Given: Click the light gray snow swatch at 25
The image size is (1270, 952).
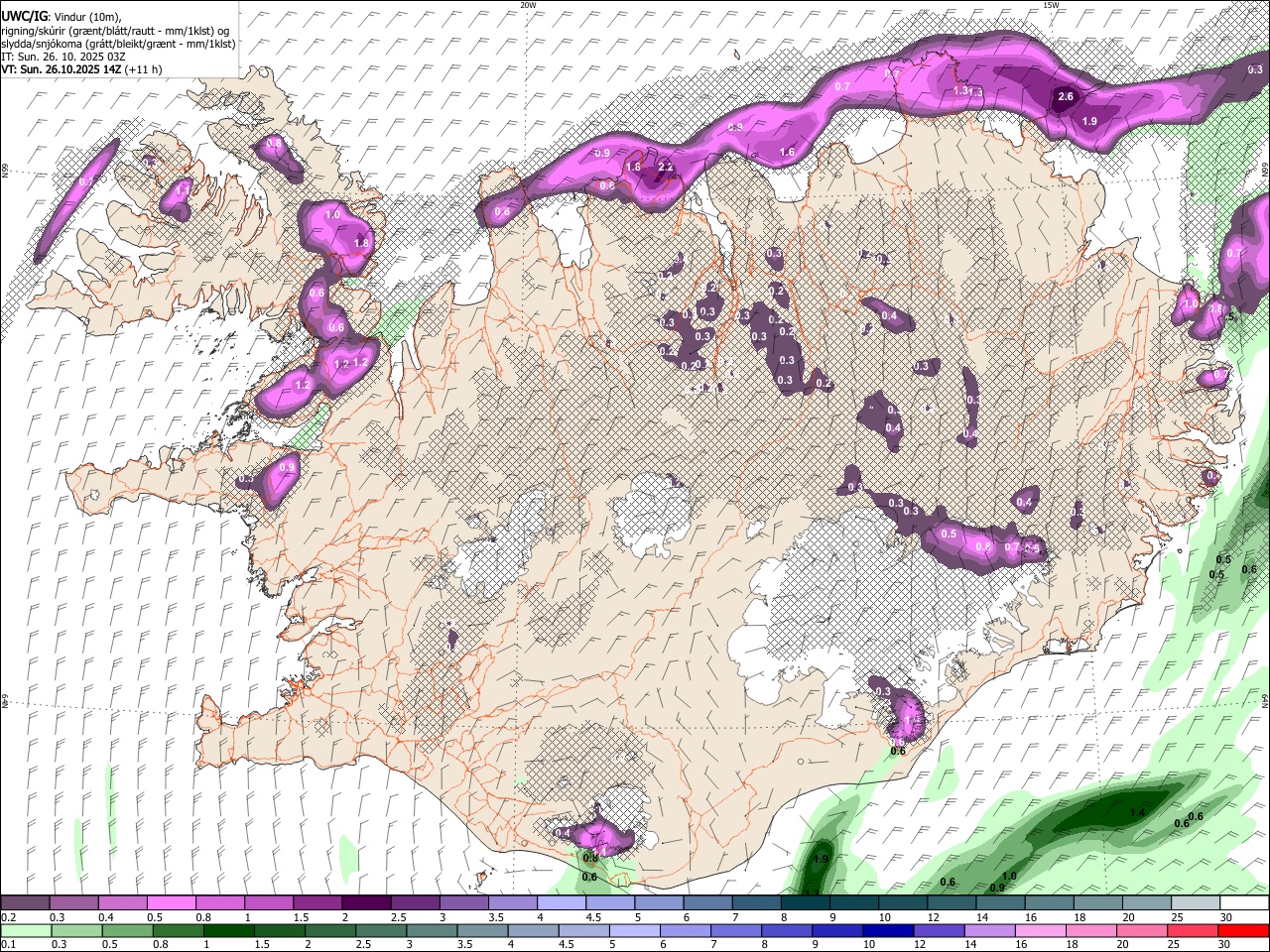Looking at the screenshot, I should tap(1196, 902).
